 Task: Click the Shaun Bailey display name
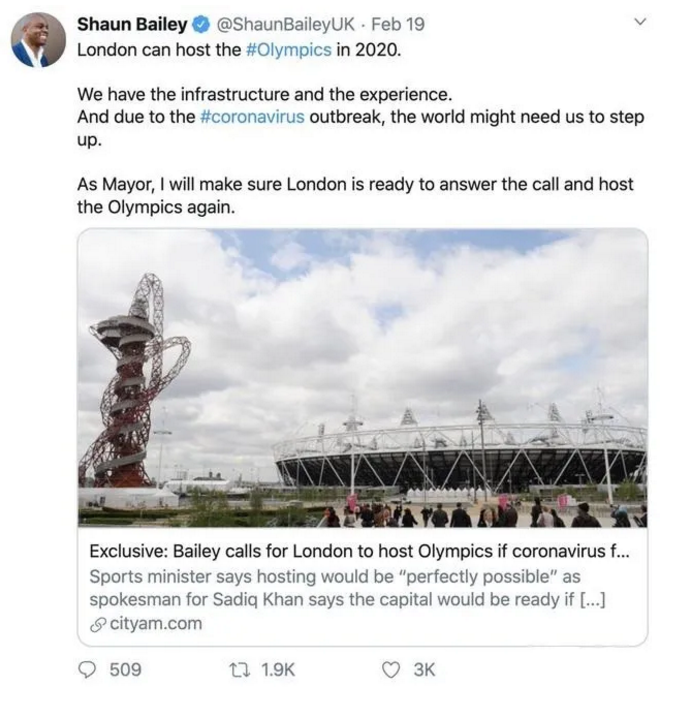click(132, 24)
